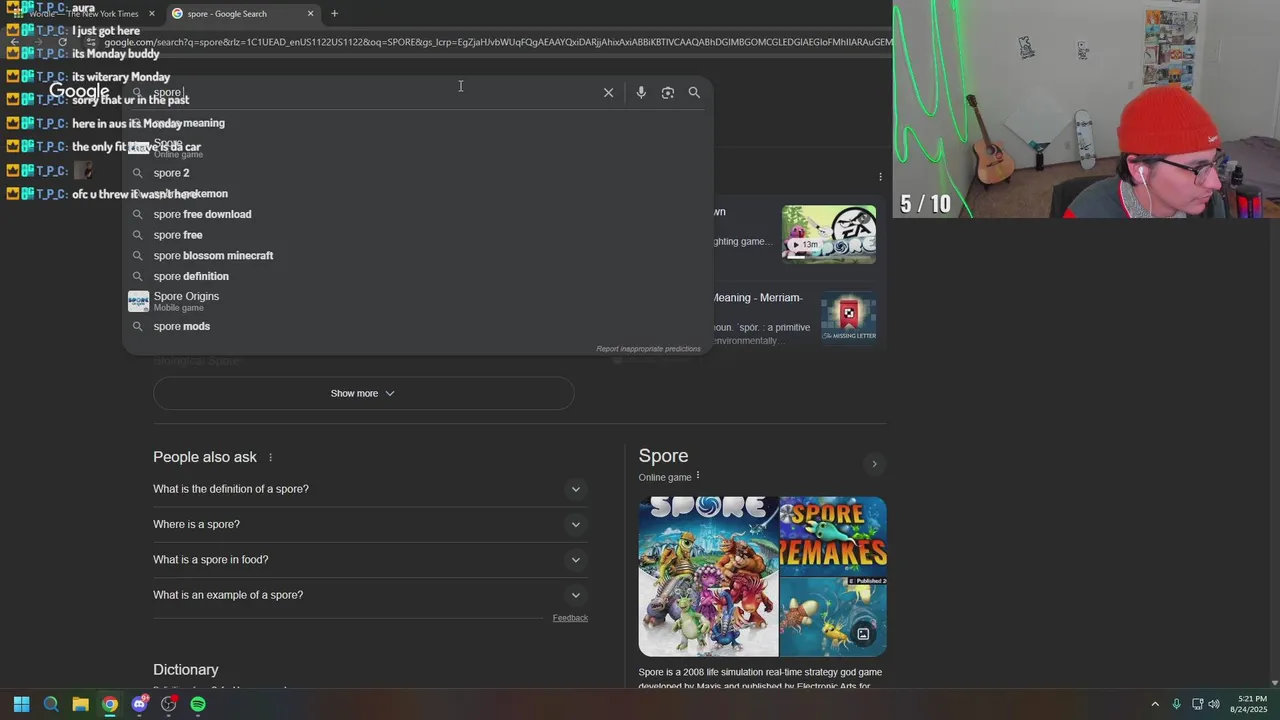
Task: Open the result options three-dot menu above the video
Action: 880,177
